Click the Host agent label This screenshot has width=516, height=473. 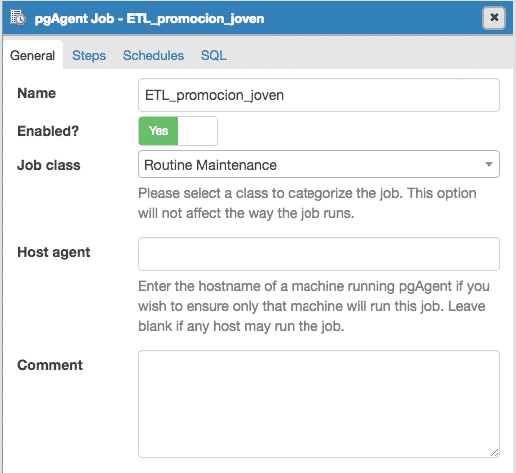click(54, 252)
